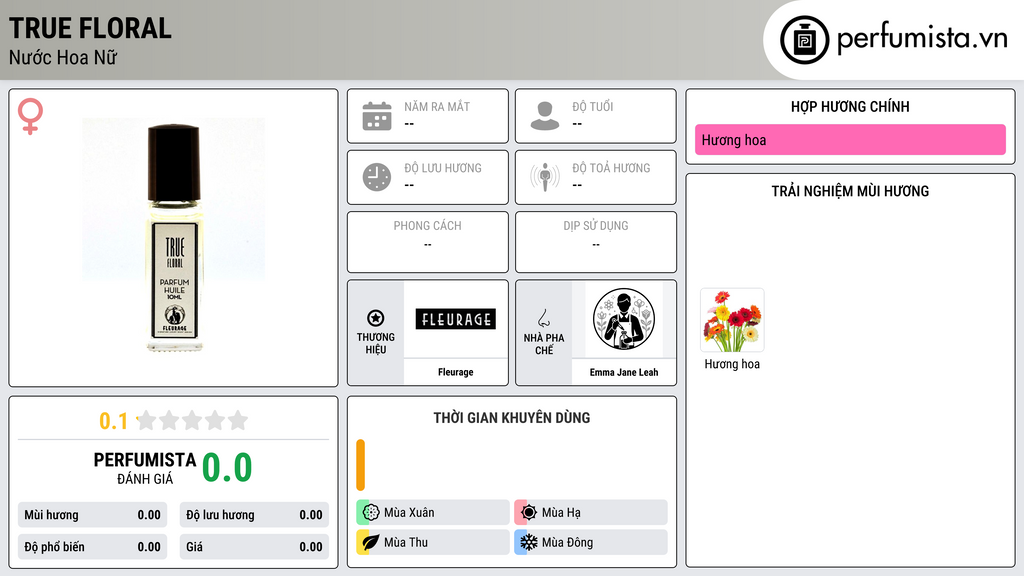Viewport: 1024px width, 576px height.
Task: Click the Hương hoa flower bouquet thumbnail
Action: pyautogui.click(x=732, y=321)
